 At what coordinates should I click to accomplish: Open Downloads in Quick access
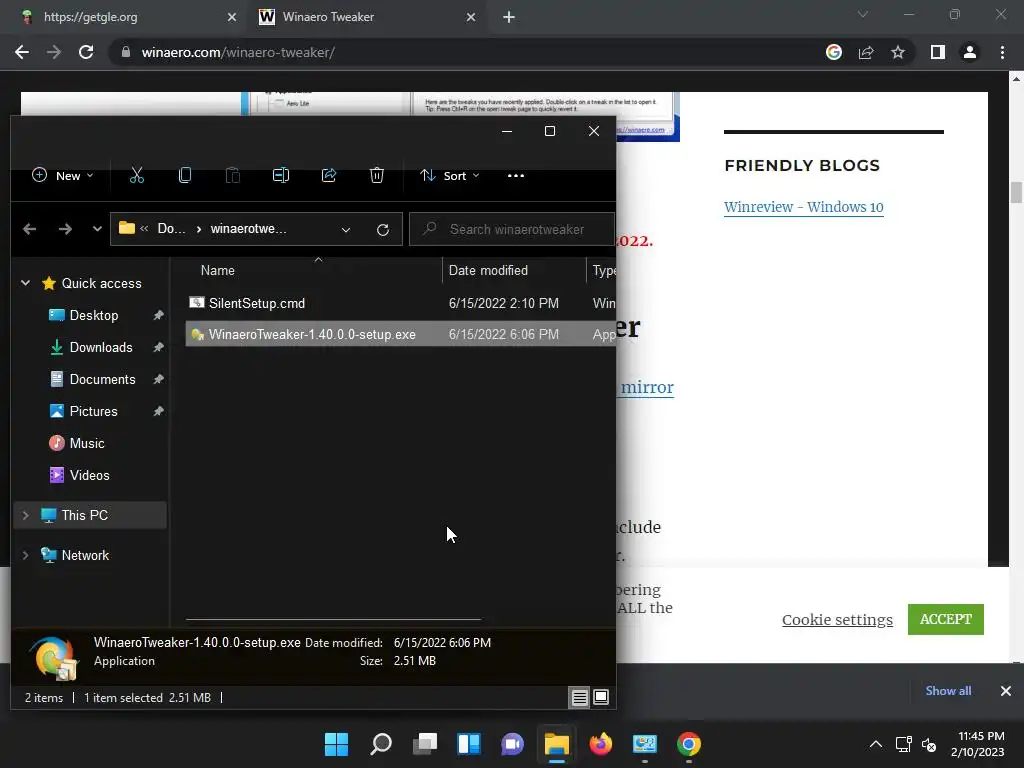101,347
